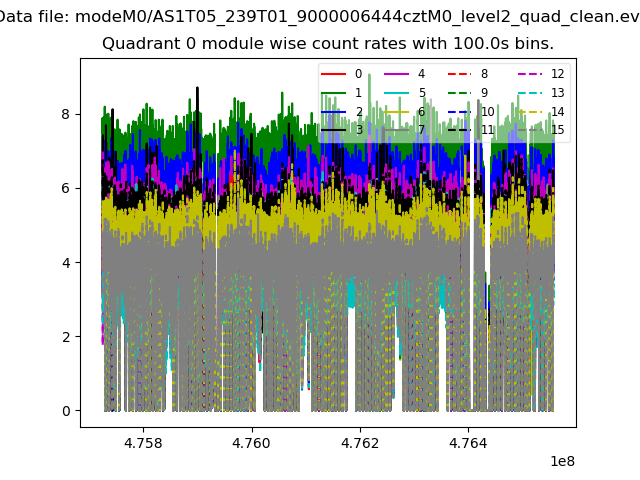Click the y-axis tick label 2
The width and height of the screenshot is (640, 480).
[66, 337]
